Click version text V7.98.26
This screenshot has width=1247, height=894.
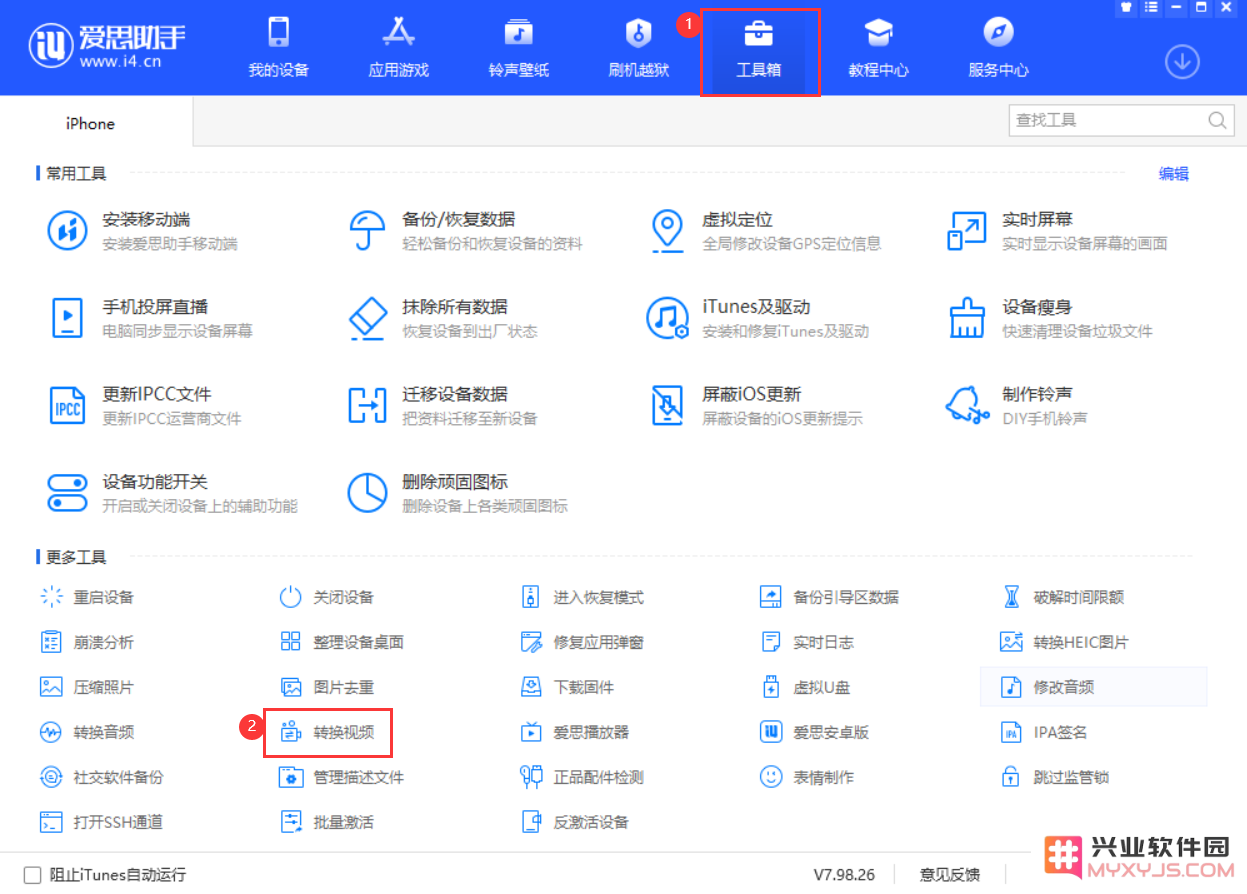tap(844, 875)
